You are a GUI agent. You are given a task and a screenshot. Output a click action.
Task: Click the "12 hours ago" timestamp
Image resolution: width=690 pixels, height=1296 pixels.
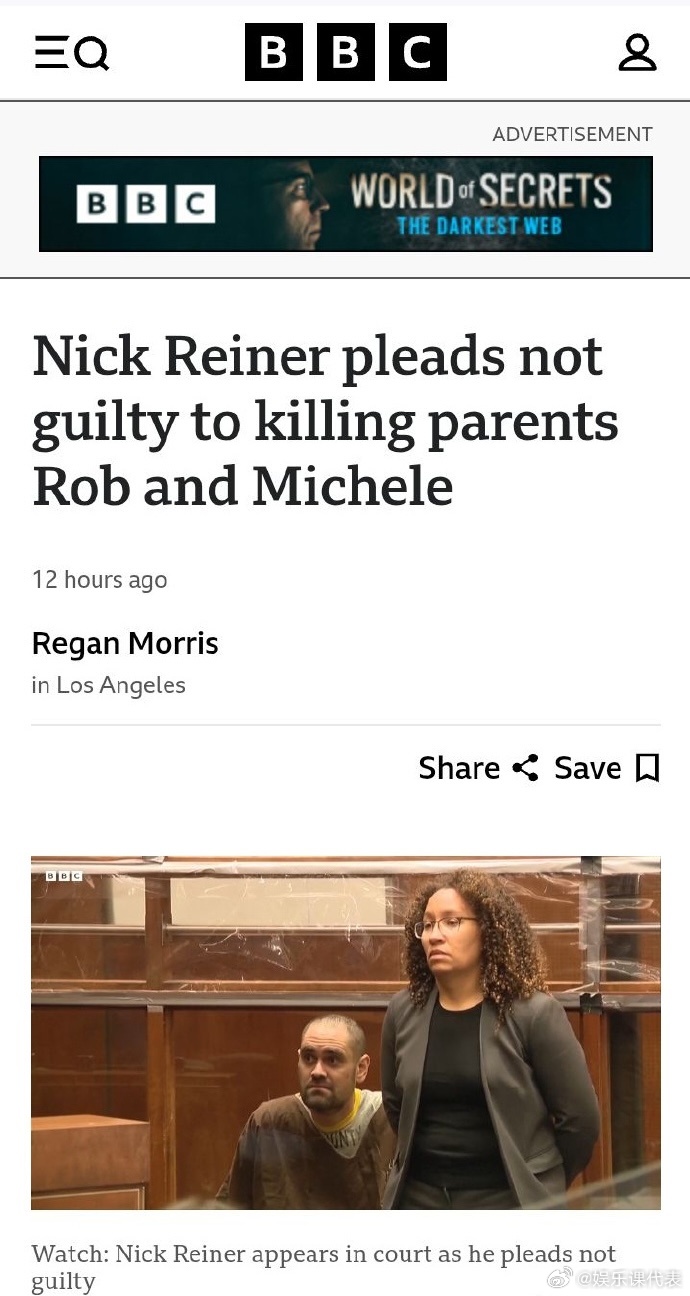[99, 580]
